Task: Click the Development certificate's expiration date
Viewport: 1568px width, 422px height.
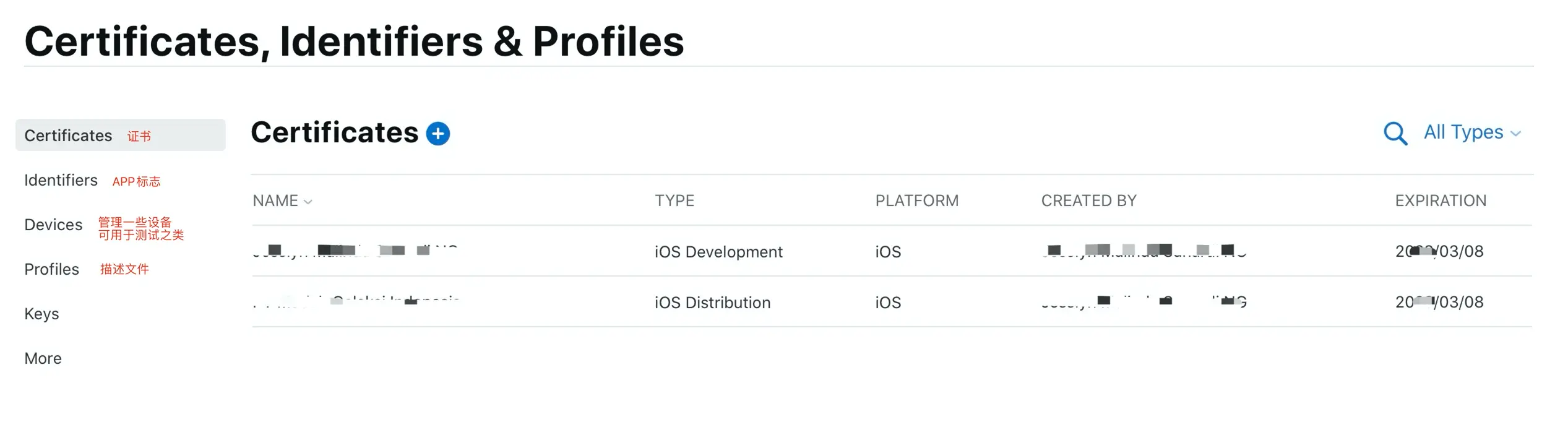Action: (1439, 252)
